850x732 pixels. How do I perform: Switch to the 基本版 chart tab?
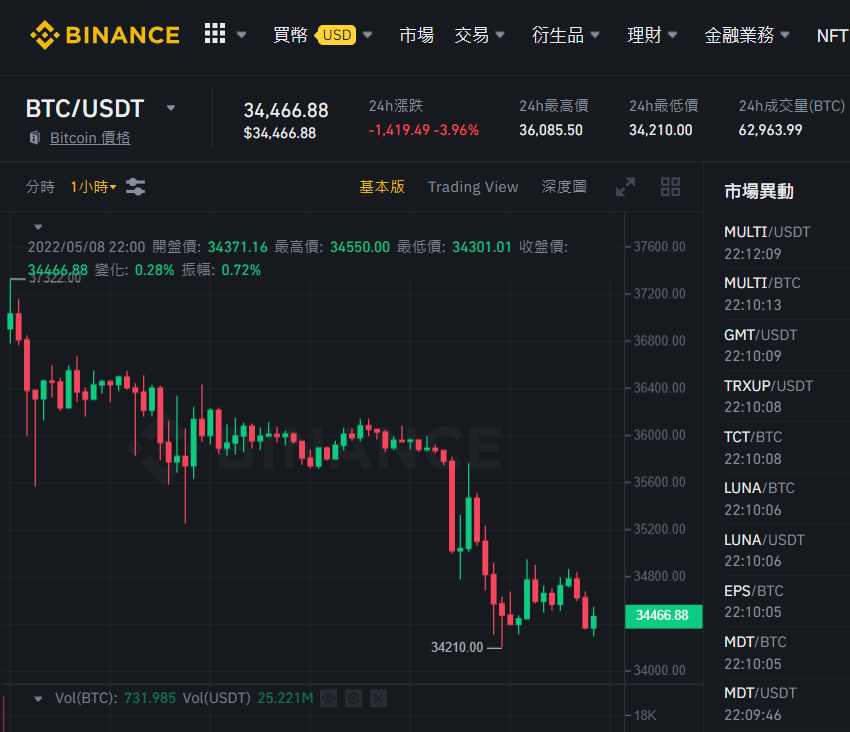(x=382, y=187)
